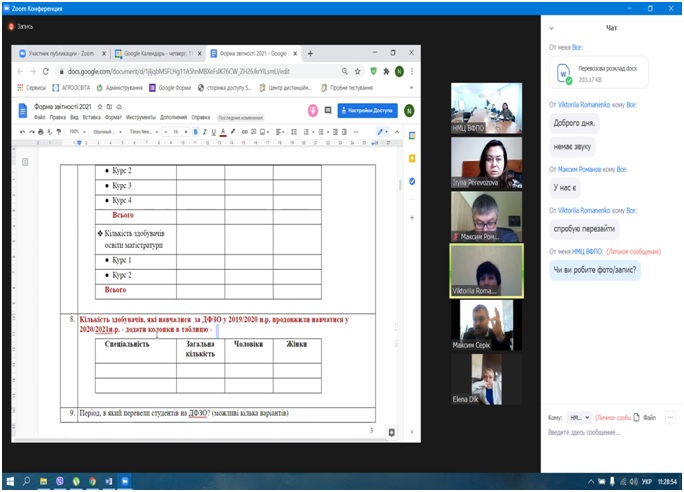This screenshot has height=492, width=684.
Task: Open the Последние изменения link
Action: coord(240,116)
